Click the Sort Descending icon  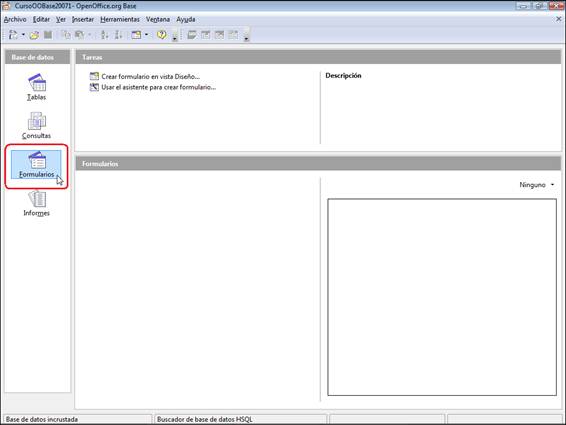point(118,35)
